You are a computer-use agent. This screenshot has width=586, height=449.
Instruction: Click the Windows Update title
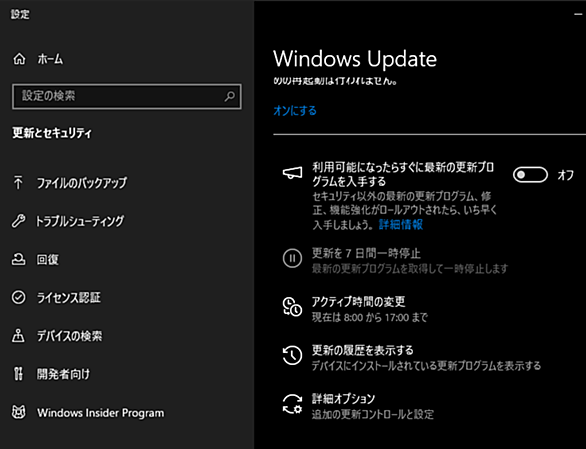click(x=355, y=59)
